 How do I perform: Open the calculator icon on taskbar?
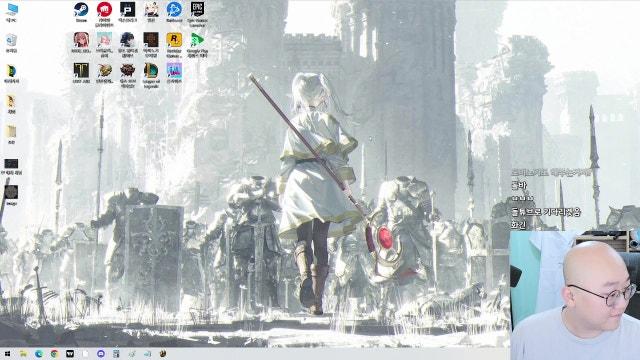coord(116,354)
